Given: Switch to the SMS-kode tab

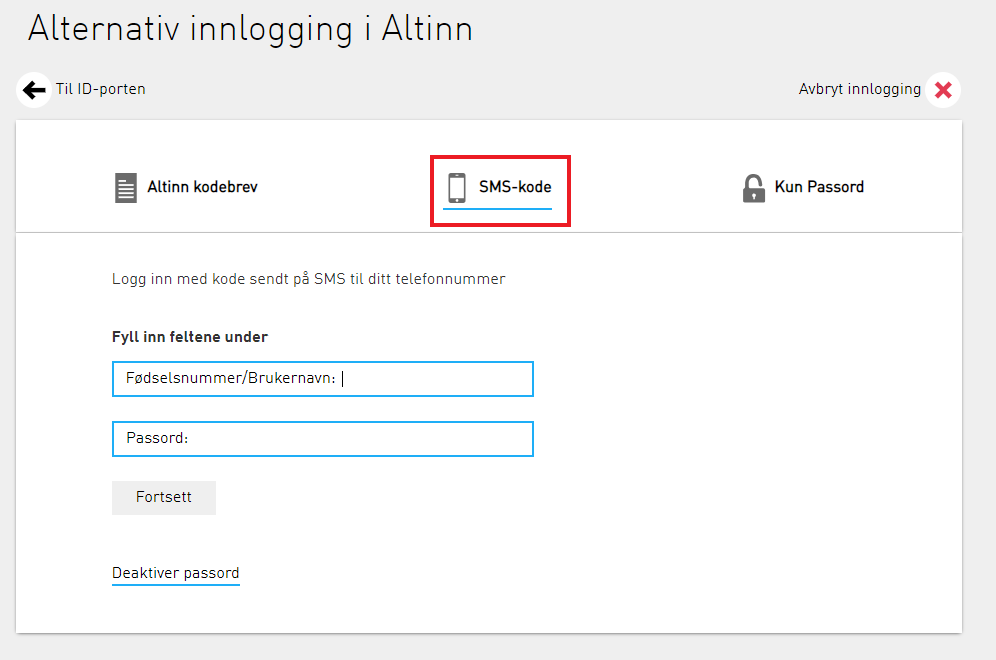Looking at the screenshot, I should (497, 189).
